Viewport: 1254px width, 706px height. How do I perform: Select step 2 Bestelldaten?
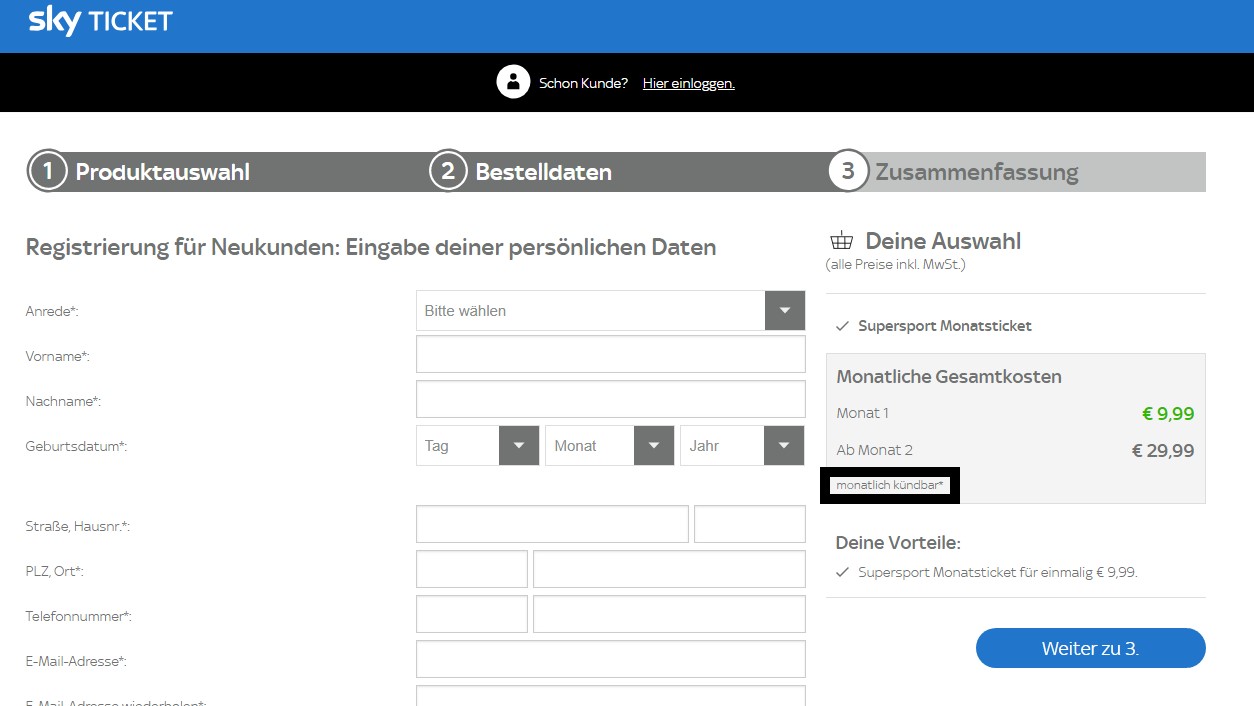click(x=521, y=171)
